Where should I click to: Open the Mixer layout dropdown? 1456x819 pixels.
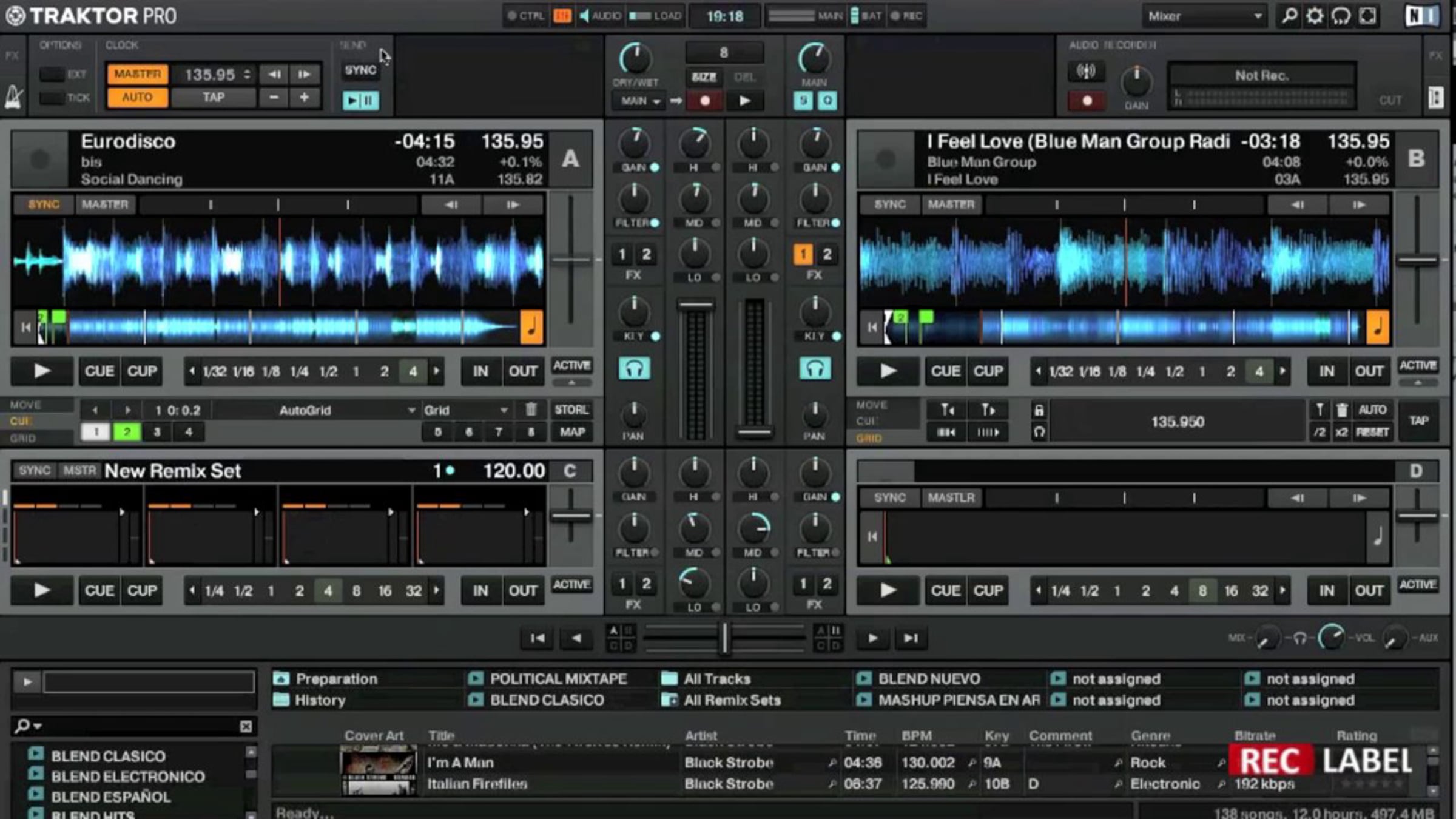(x=1204, y=16)
